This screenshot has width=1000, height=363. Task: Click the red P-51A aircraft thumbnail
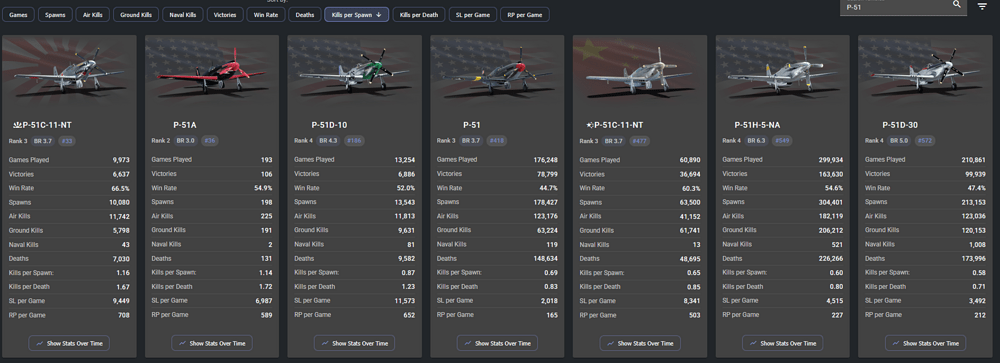pos(212,67)
